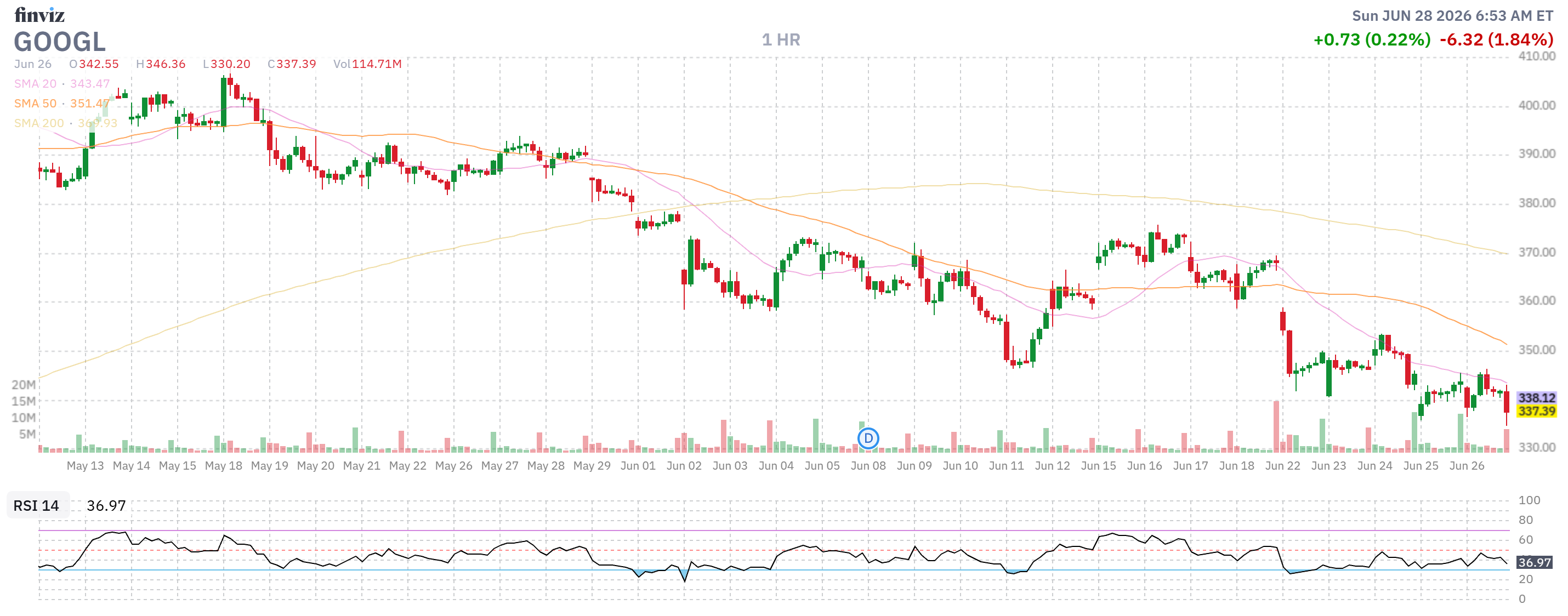Click the 350.00 price axis label
The height and width of the screenshot is (616, 1568).
pos(1536,350)
